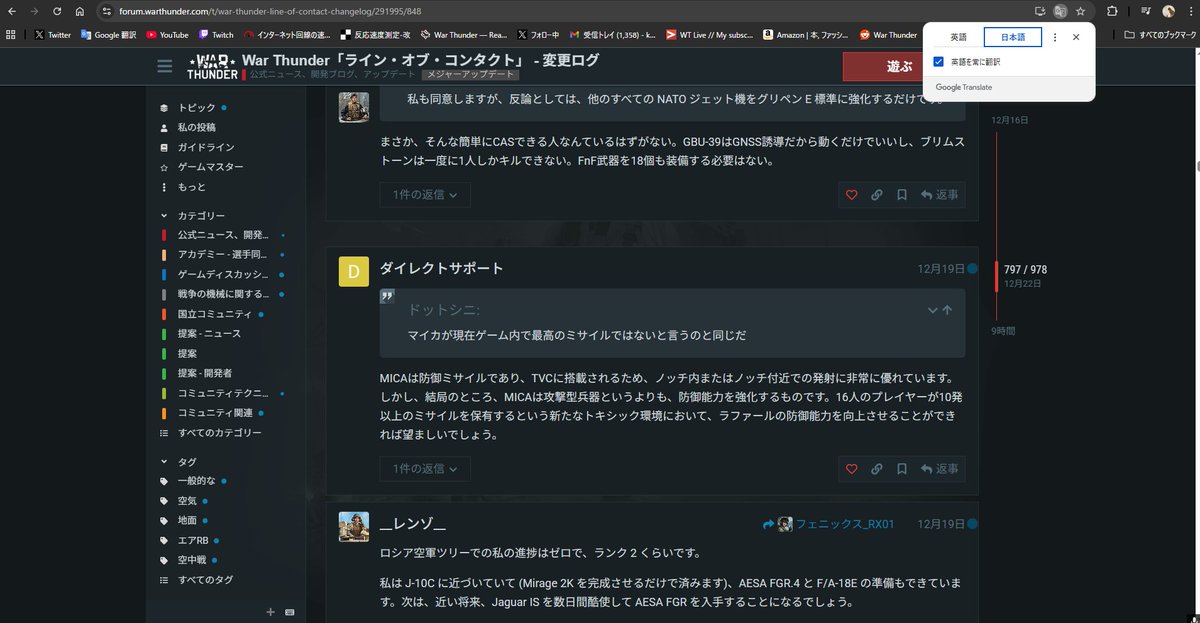
Task: Select 返事 to reply to the post
Action: (x=938, y=468)
